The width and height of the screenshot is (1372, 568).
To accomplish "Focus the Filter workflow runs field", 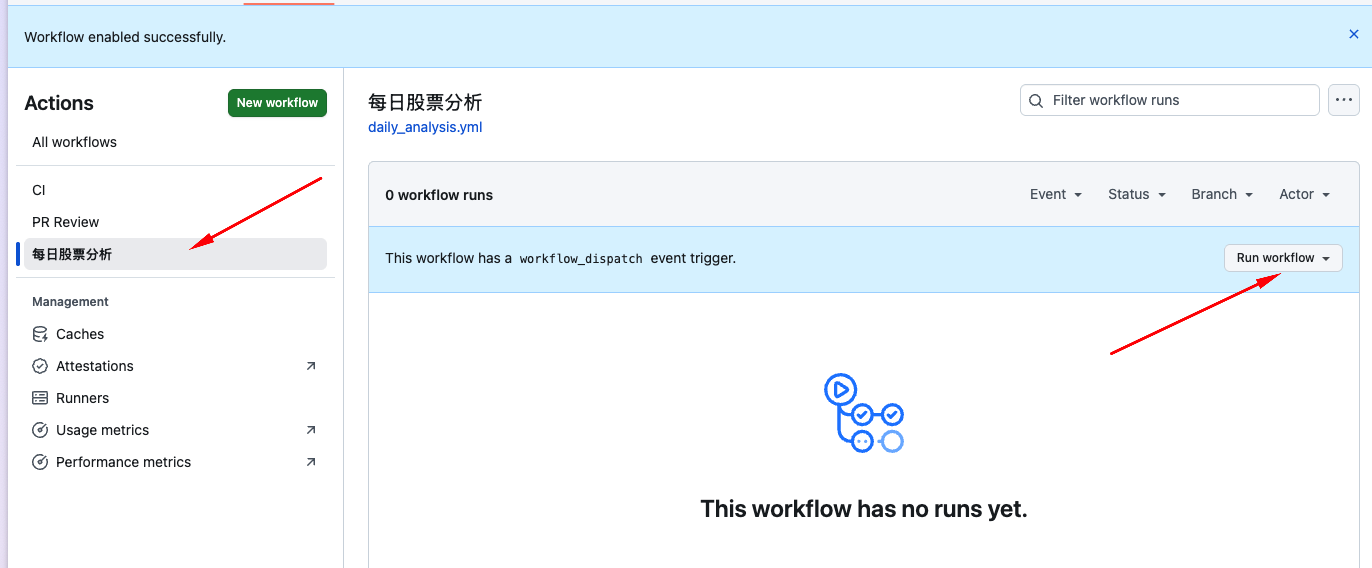I will (x=1170, y=100).
